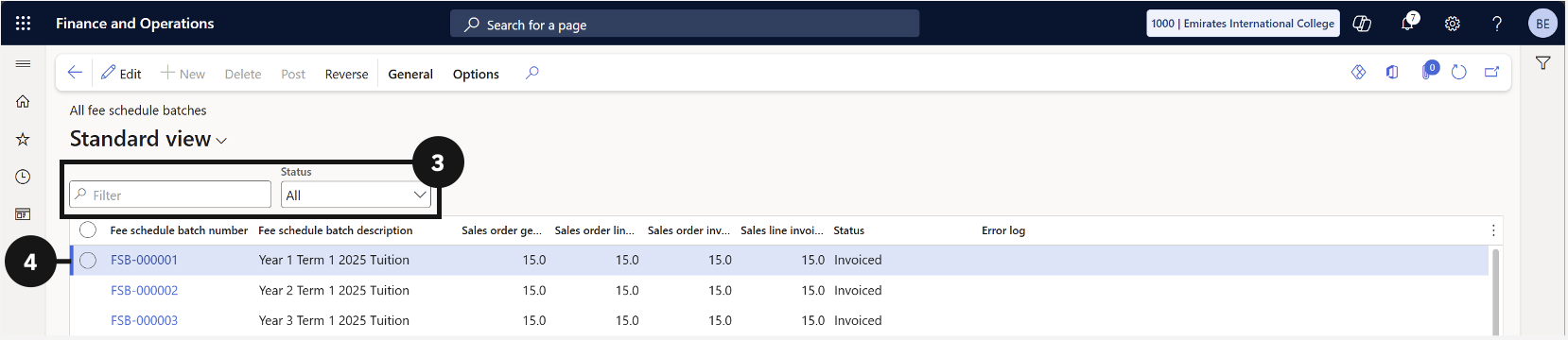Click the Finance and Operations title
This screenshot has width=1568, height=340.
point(134,24)
